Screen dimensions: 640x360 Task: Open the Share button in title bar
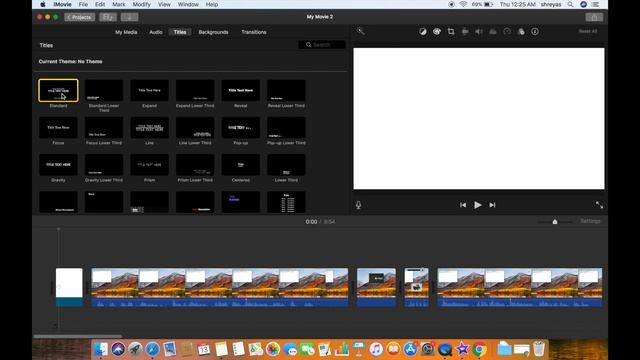[x=594, y=17]
